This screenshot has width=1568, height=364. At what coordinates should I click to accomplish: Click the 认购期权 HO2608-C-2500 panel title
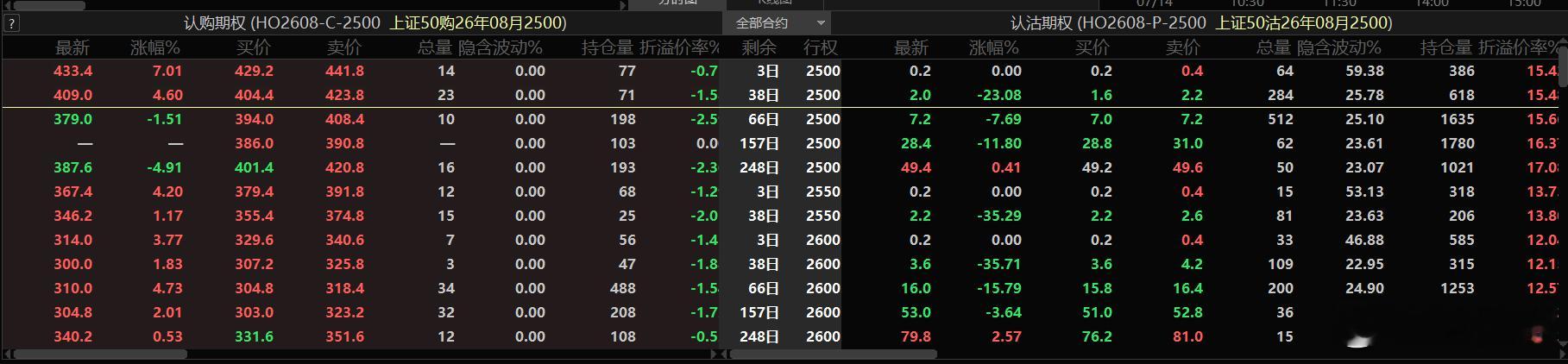click(x=375, y=23)
